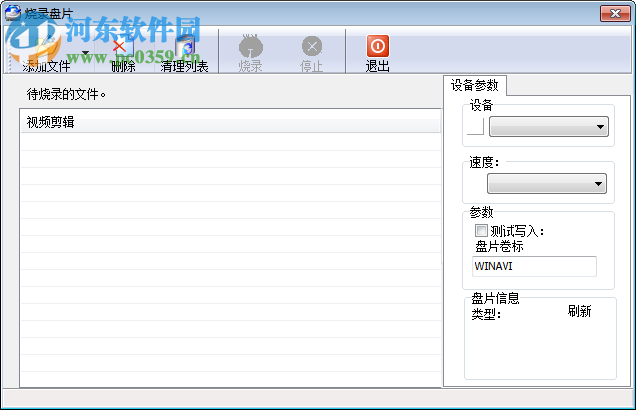Click the small square button beside device dropdown
This screenshot has width=636, height=410.
[475, 127]
